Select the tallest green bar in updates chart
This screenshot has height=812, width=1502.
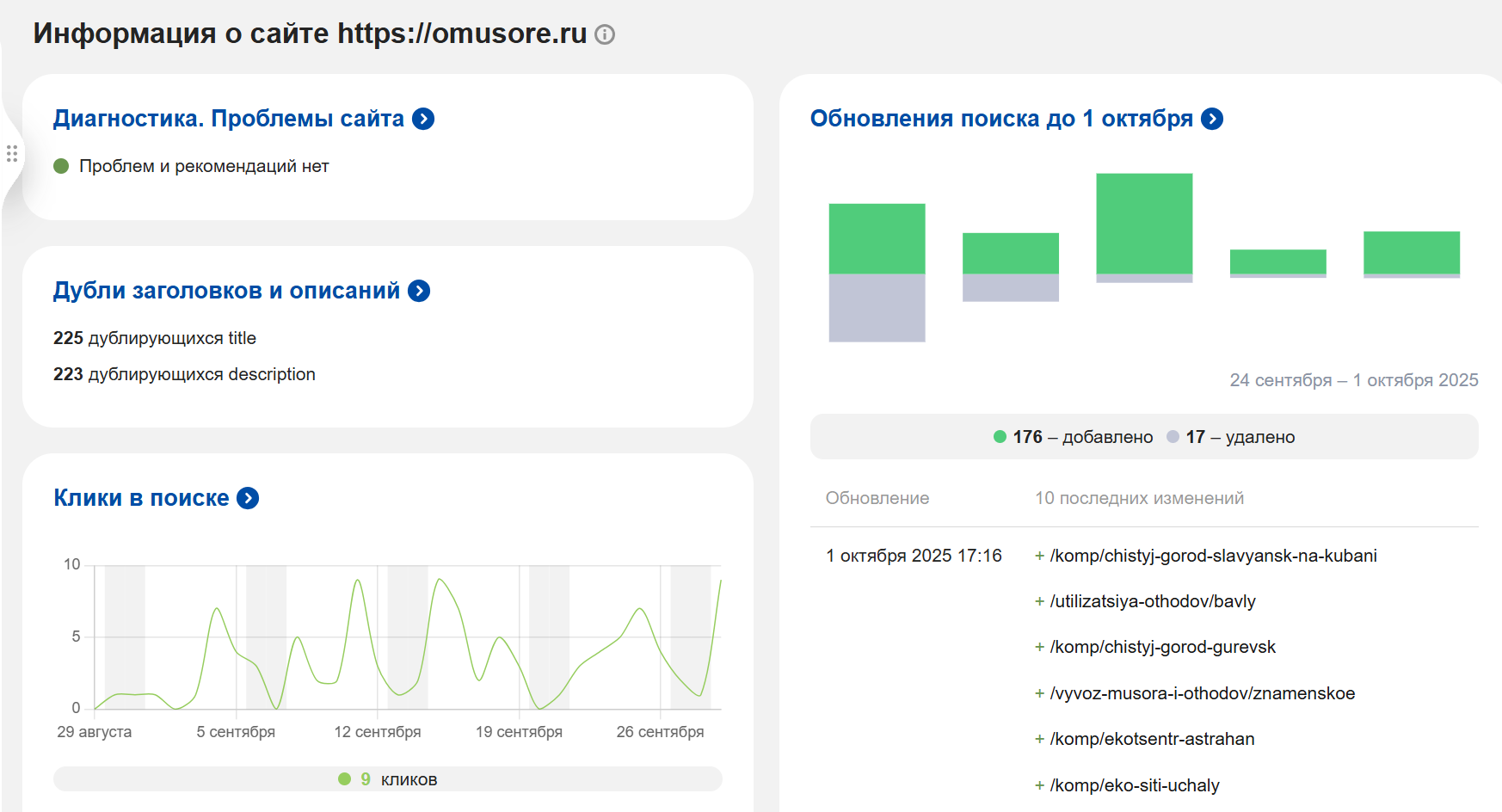[x=1144, y=224]
